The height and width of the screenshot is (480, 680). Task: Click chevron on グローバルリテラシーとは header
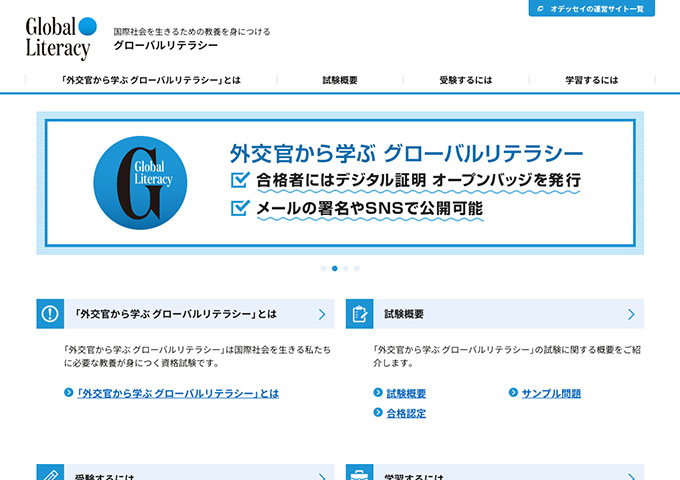click(322, 314)
